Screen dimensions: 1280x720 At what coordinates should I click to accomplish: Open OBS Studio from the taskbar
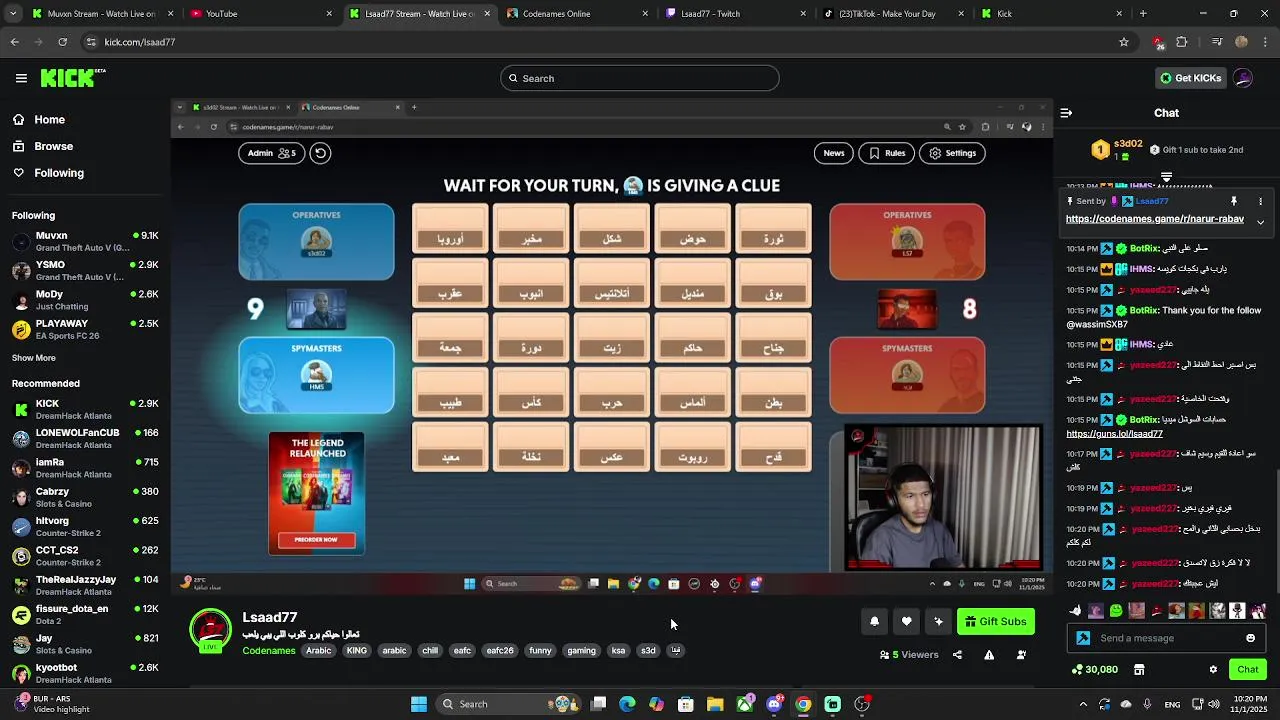point(862,704)
